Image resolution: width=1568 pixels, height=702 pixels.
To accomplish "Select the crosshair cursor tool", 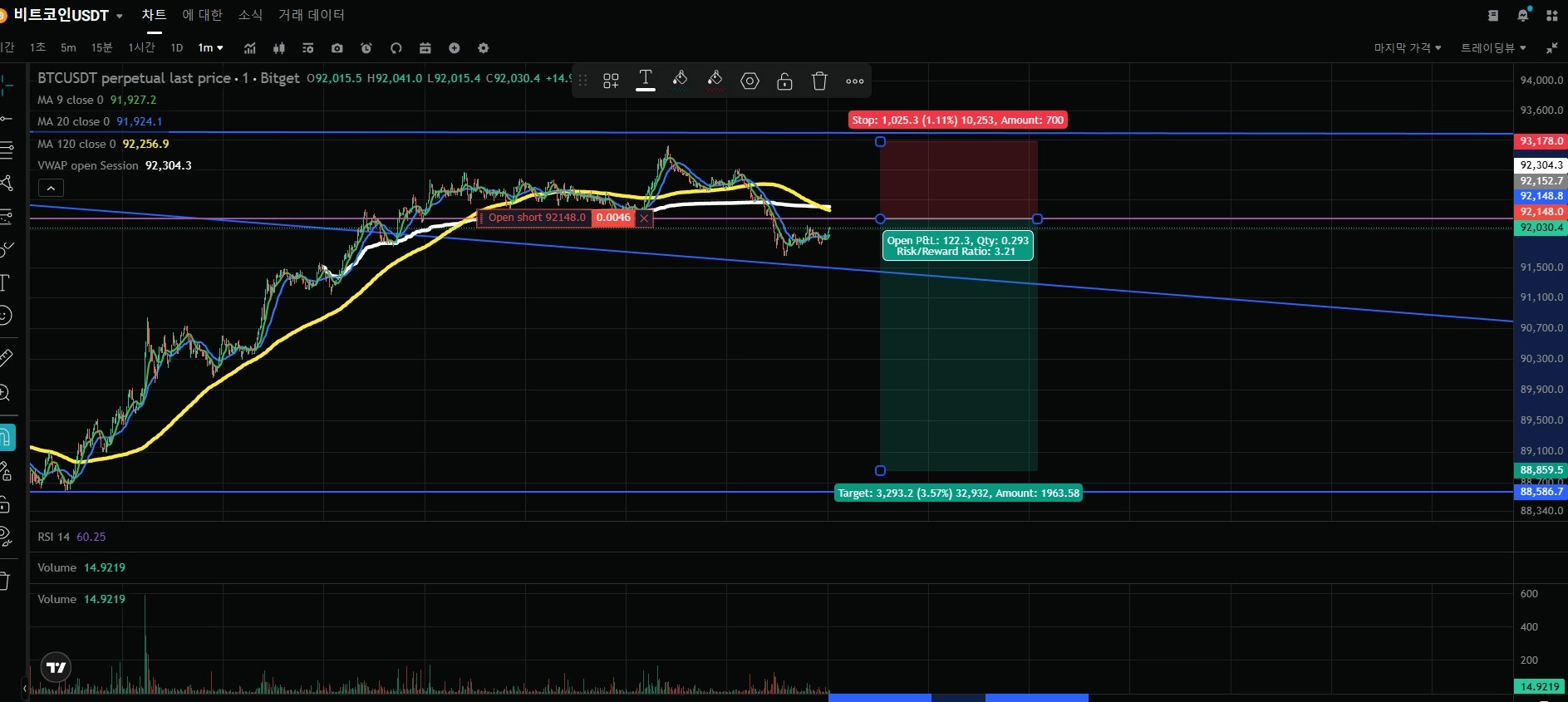I will (x=6, y=85).
